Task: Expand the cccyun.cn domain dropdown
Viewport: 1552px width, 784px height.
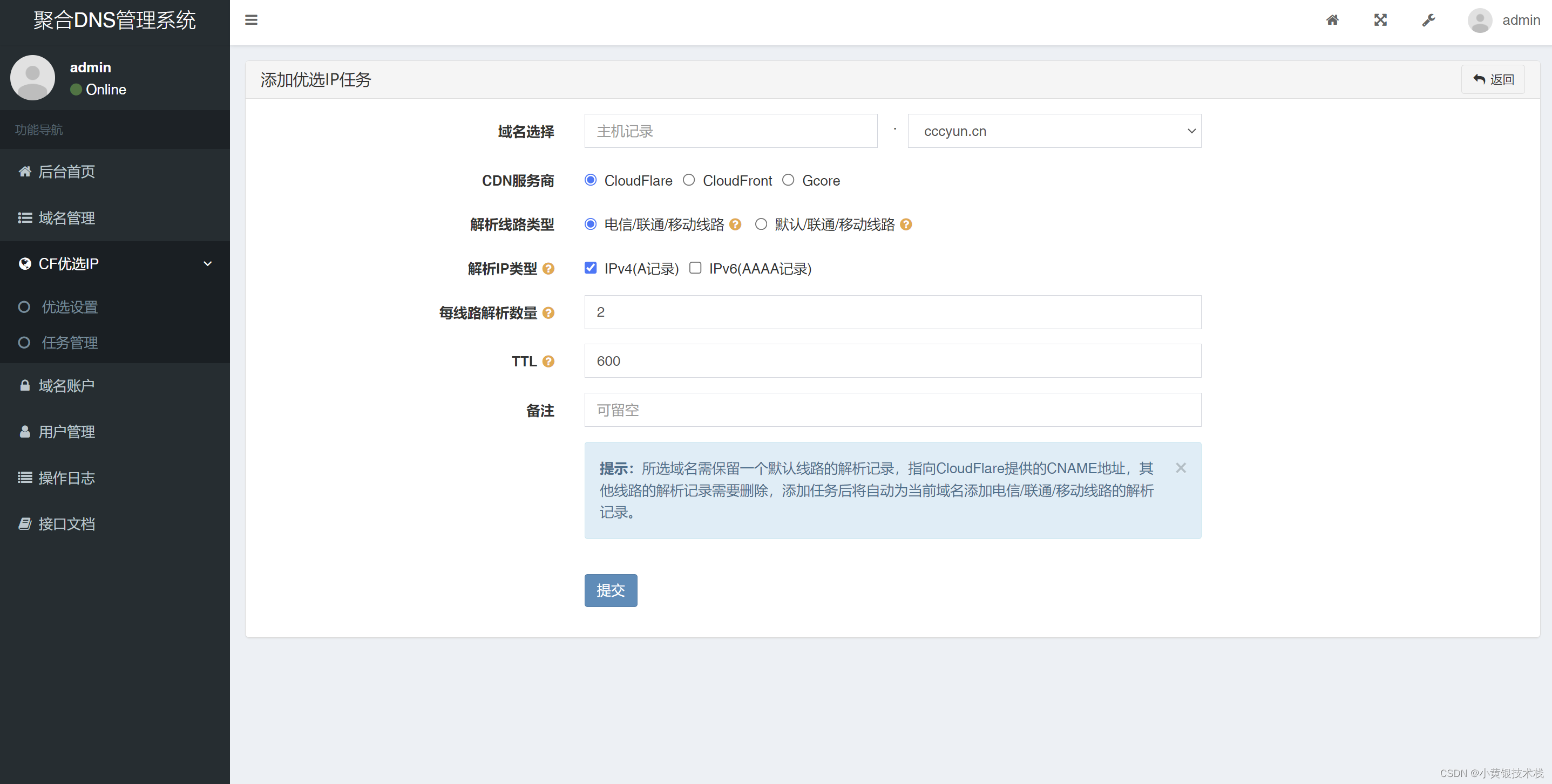Action: pyautogui.click(x=1054, y=131)
